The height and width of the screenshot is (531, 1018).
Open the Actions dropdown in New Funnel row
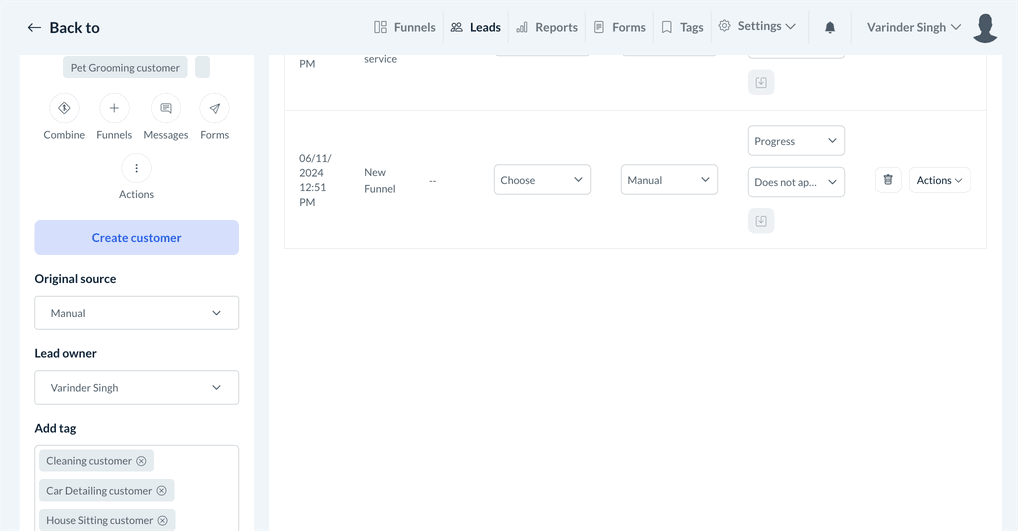point(939,180)
